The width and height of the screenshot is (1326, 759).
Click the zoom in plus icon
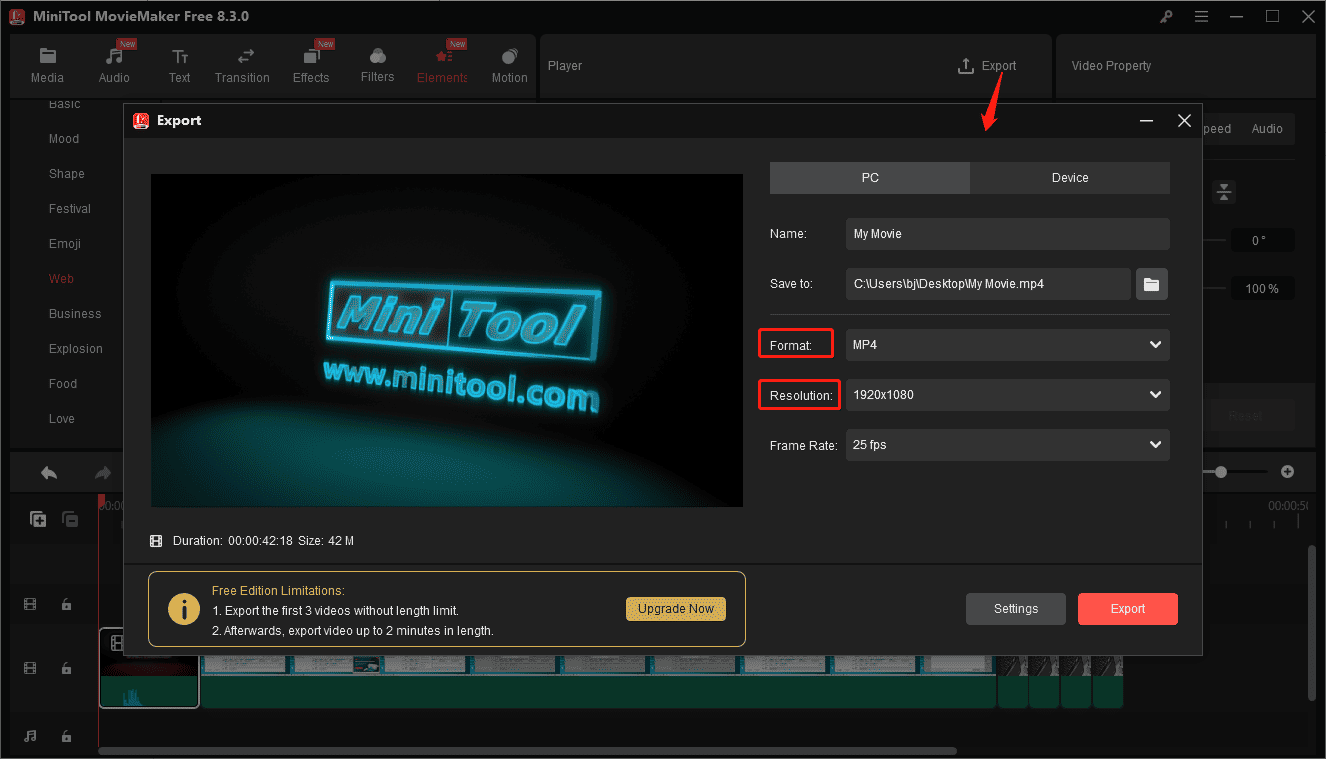1288,472
